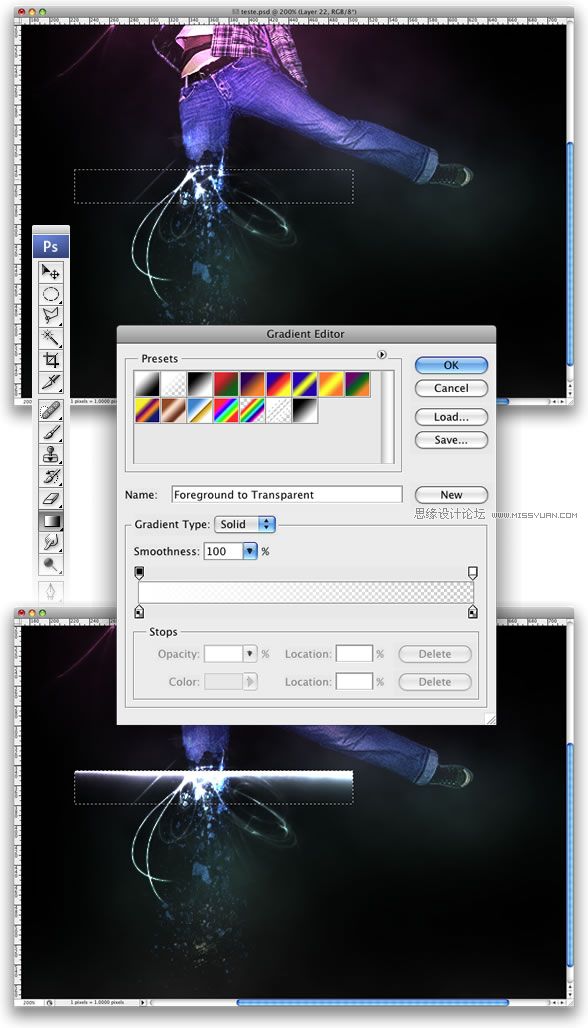Choose the Transparent Stripes preset
Viewport: 588px width, 1028px height.
278,410
